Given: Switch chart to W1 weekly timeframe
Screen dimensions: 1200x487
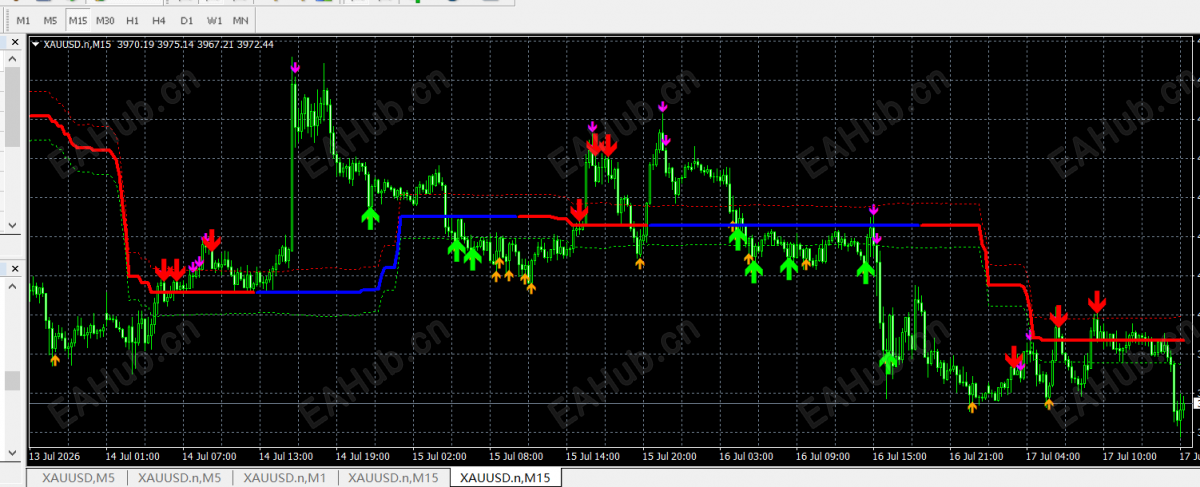Looking at the screenshot, I should [x=214, y=20].
